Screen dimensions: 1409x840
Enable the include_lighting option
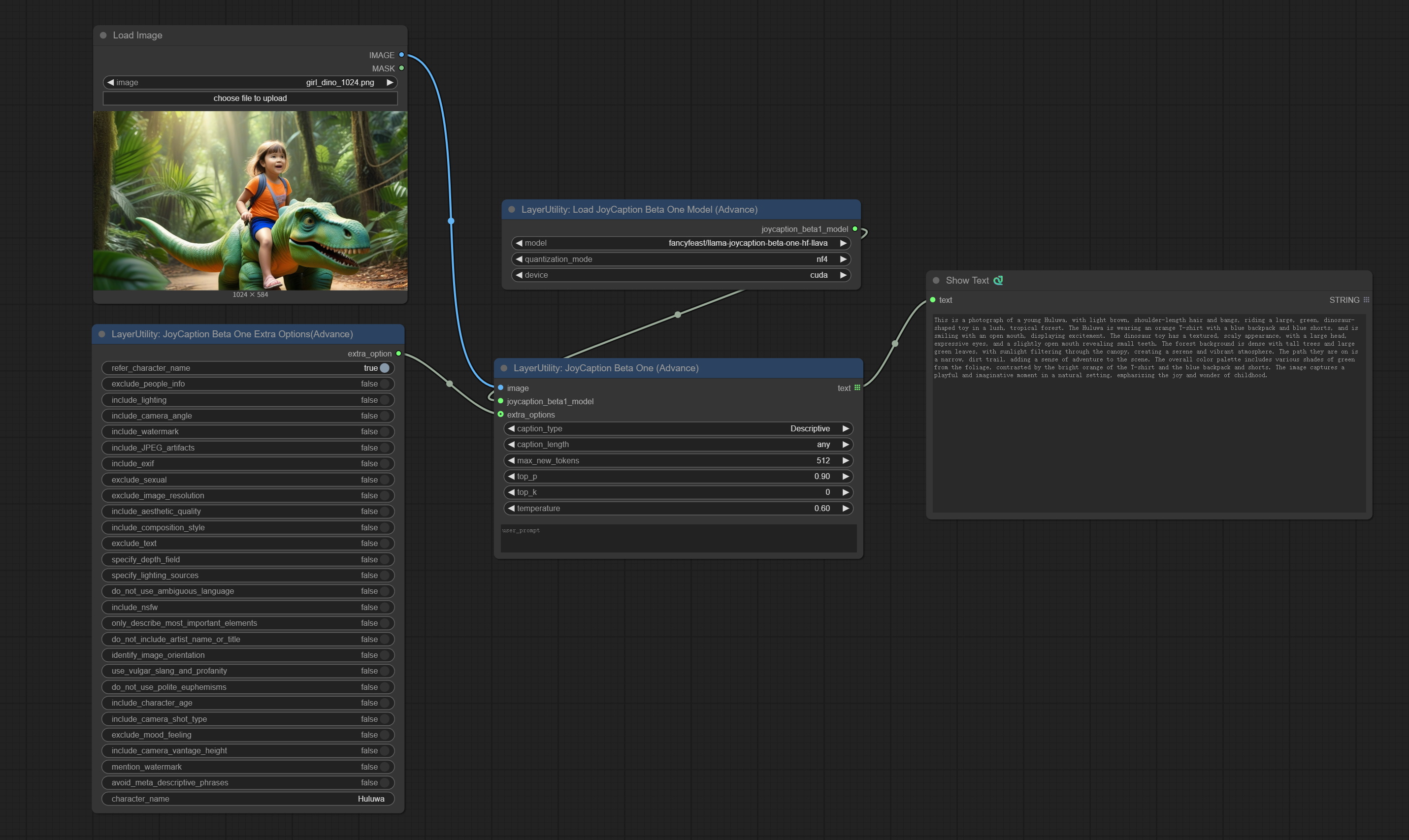[384, 400]
